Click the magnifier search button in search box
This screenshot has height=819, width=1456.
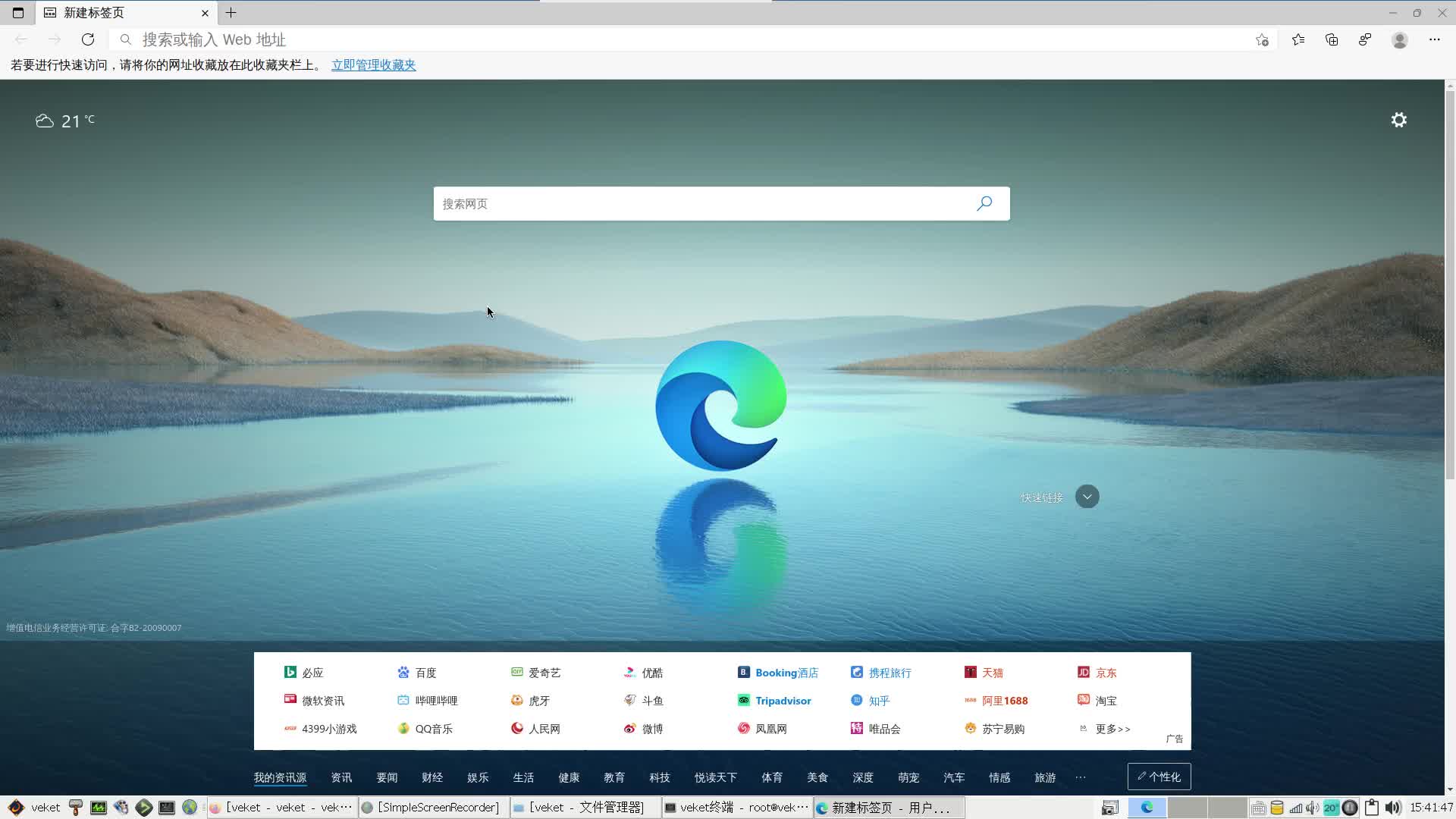pyautogui.click(x=984, y=203)
